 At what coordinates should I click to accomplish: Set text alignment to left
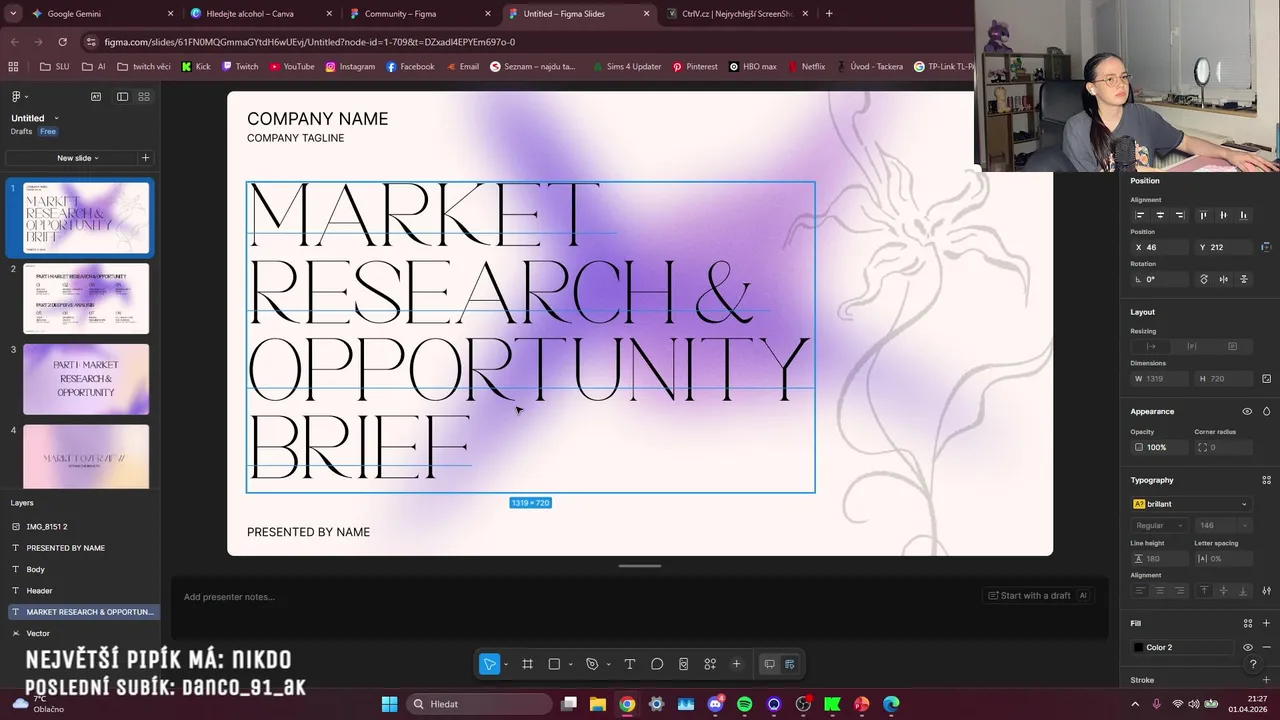click(1139, 591)
